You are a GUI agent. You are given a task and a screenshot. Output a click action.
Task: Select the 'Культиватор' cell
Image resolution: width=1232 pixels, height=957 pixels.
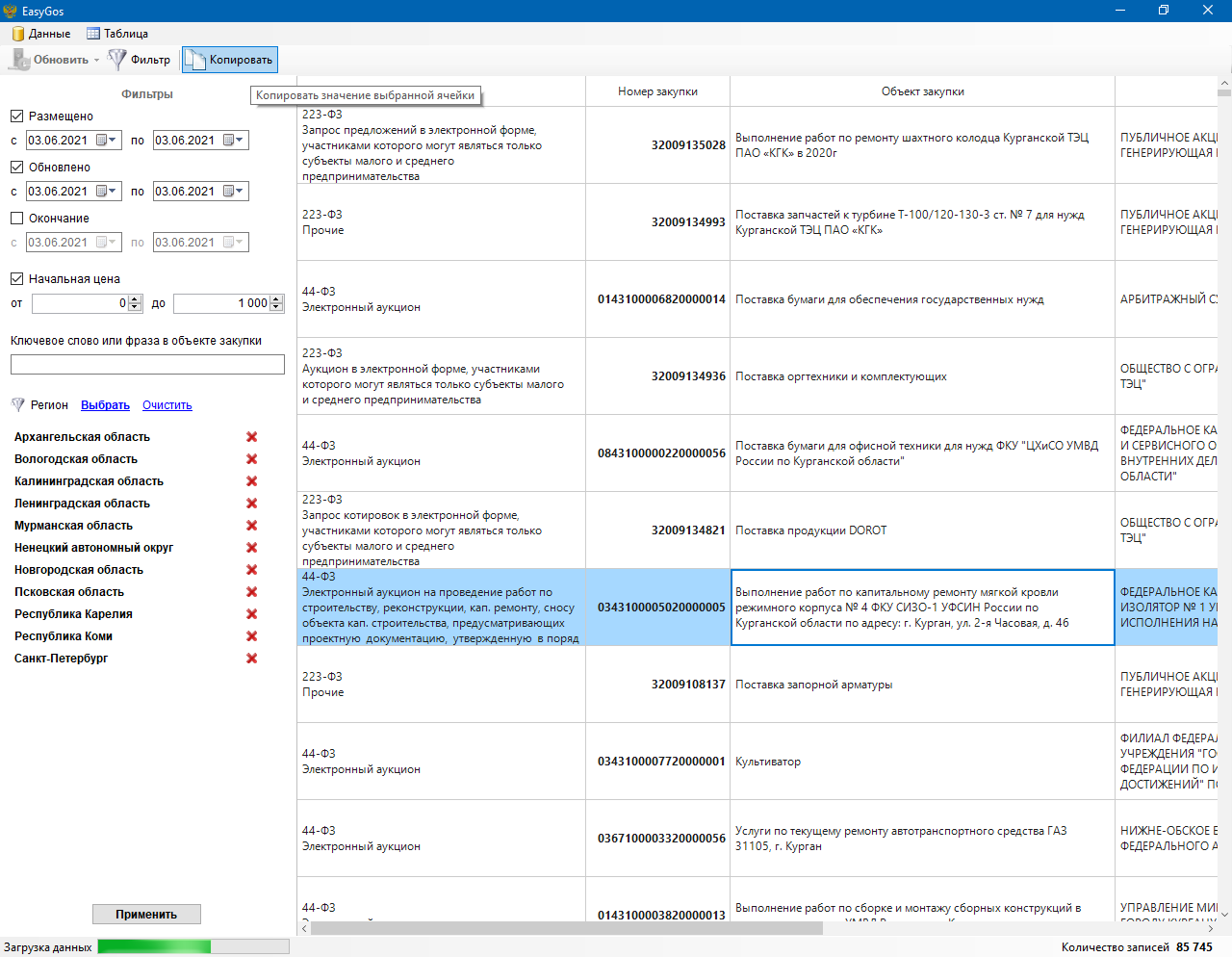pos(922,762)
